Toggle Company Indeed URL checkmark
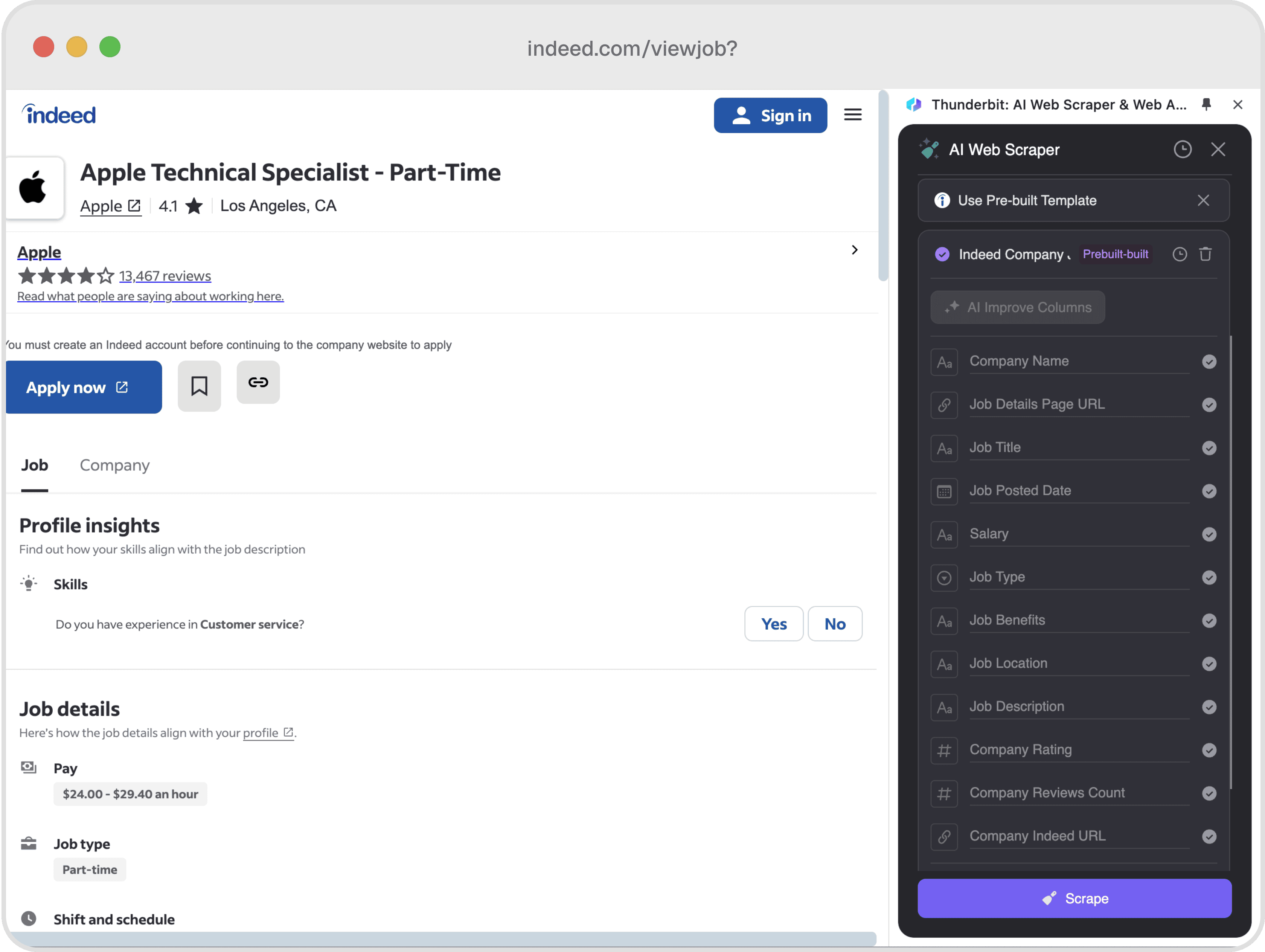 click(1209, 837)
